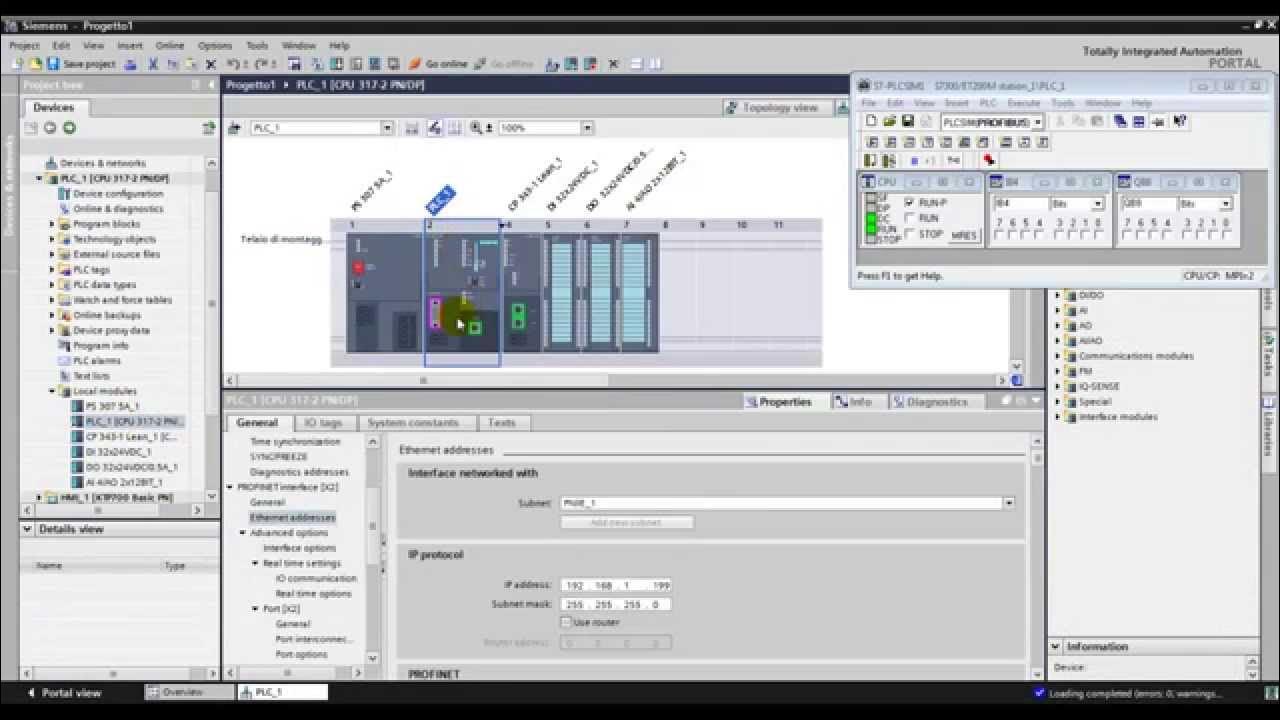Click the open folder icon in PLCSIM
Viewport: 1280px width, 720px height.
(x=889, y=122)
